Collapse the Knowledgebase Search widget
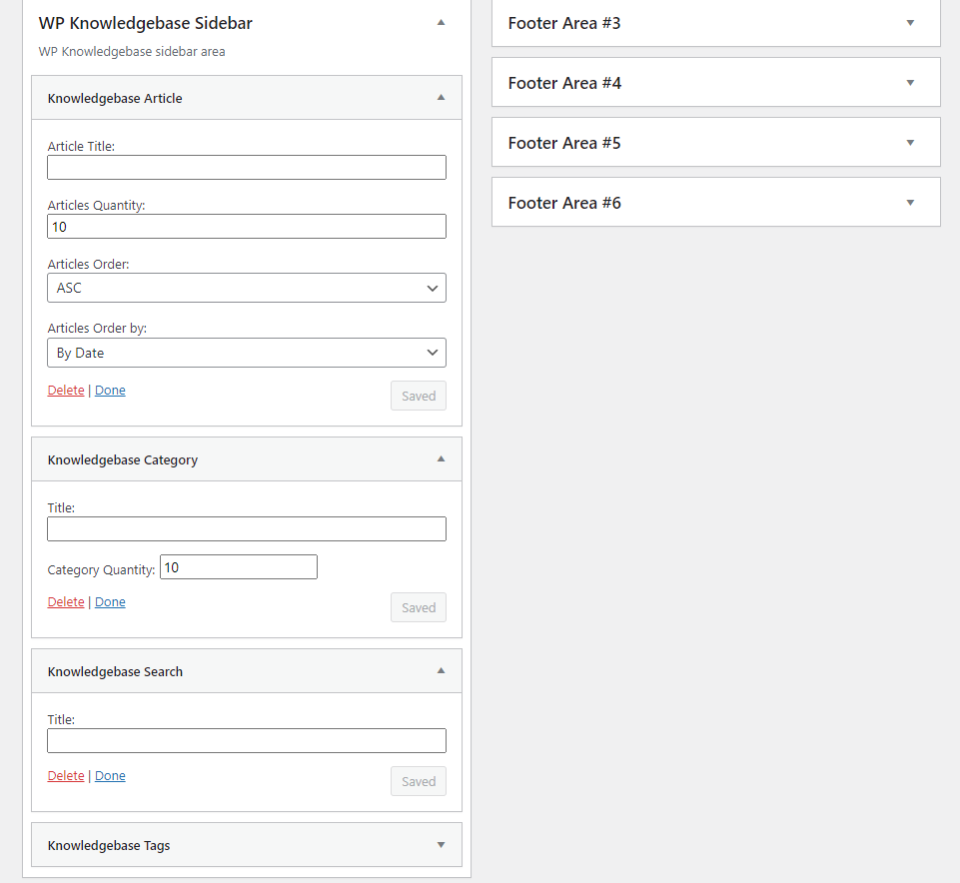 (441, 671)
